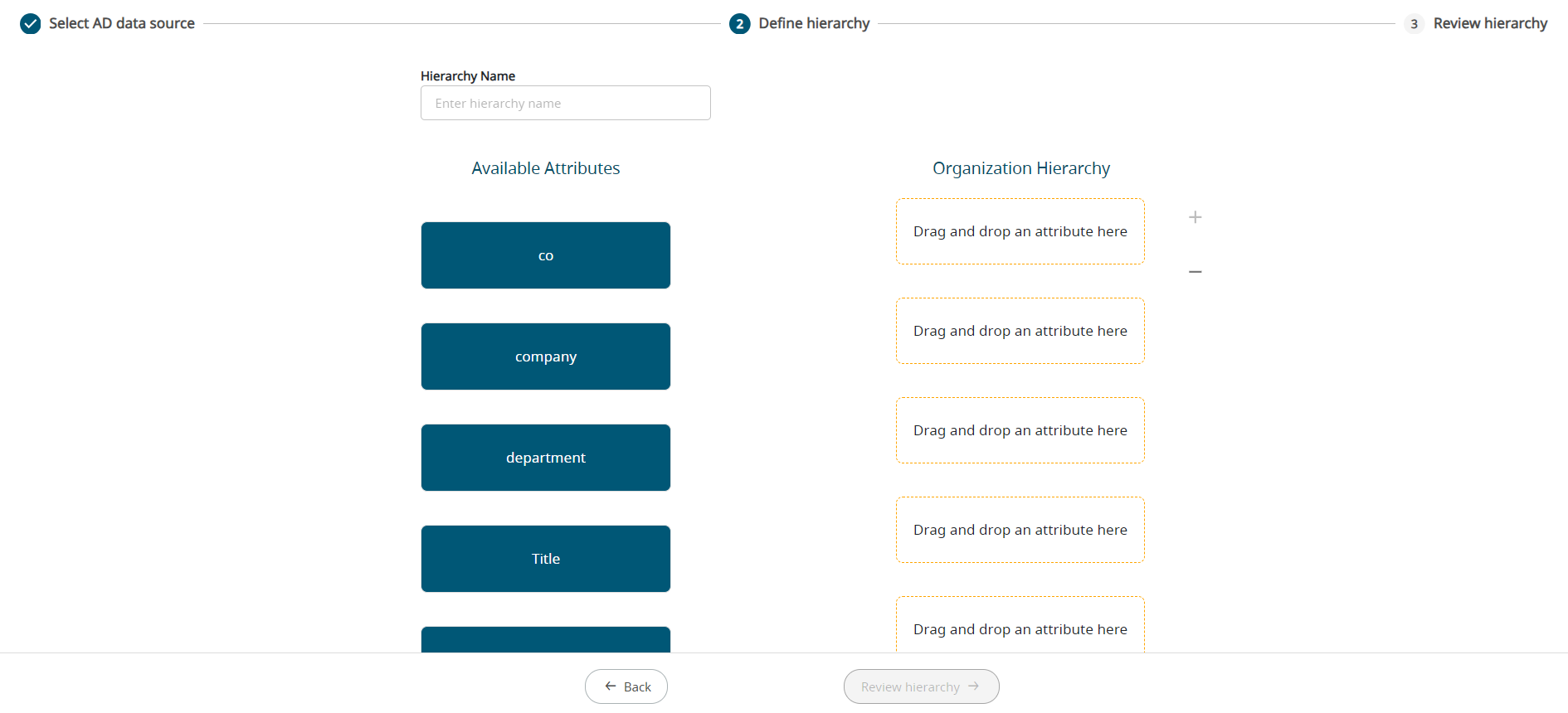Click the minus icon to remove hierarchy level
This screenshot has height=713, width=1568.
pyautogui.click(x=1195, y=272)
